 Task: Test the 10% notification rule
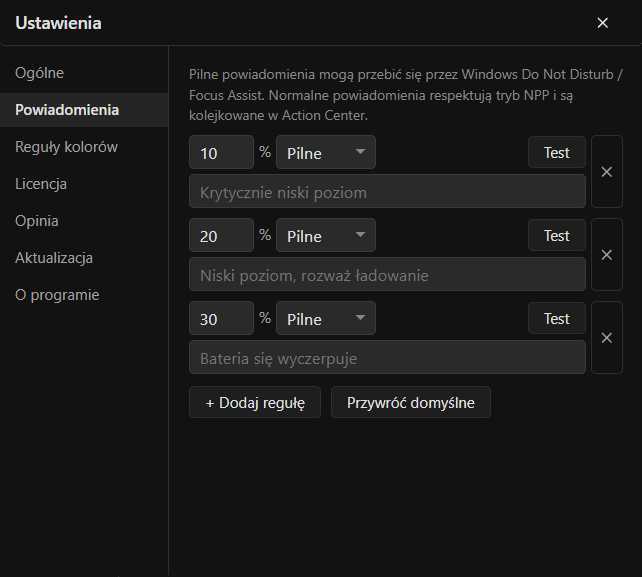[x=557, y=152]
